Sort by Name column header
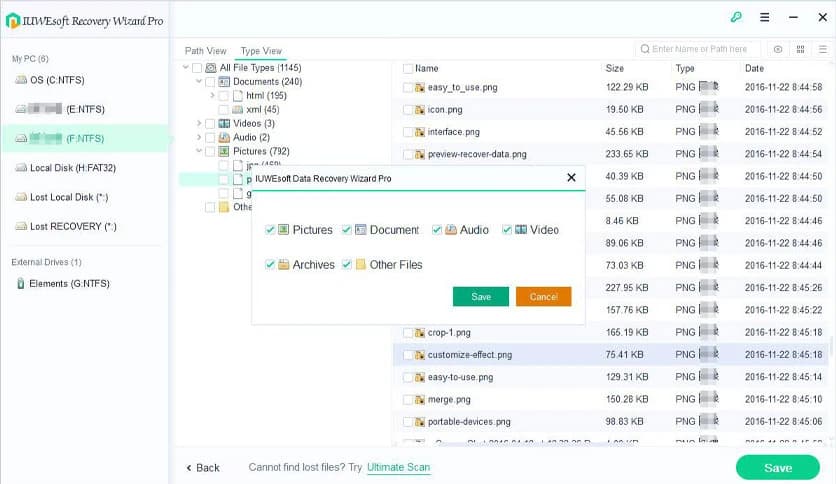The image size is (836, 484). pyautogui.click(x=427, y=68)
